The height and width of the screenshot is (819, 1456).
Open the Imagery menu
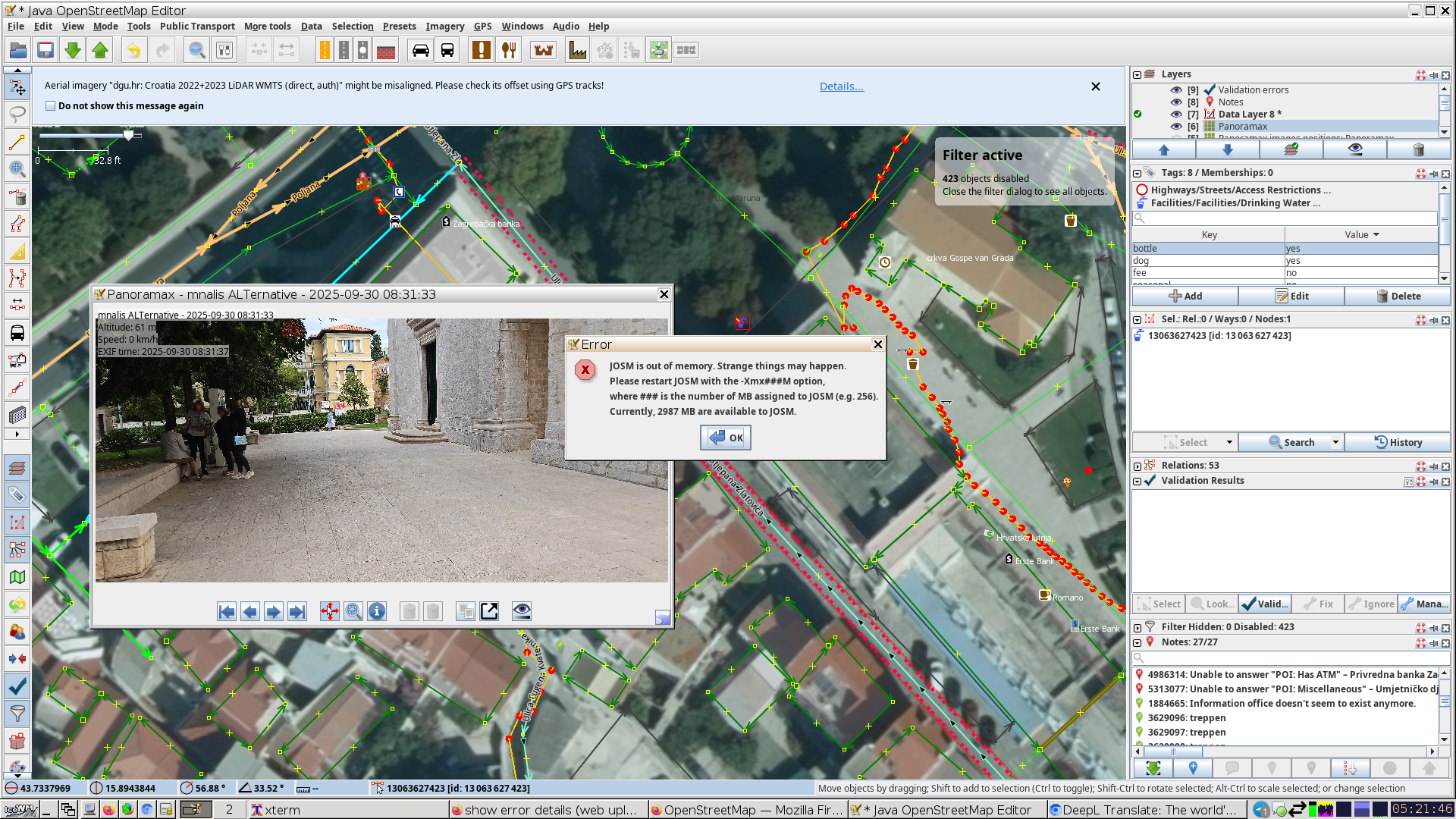point(444,26)
